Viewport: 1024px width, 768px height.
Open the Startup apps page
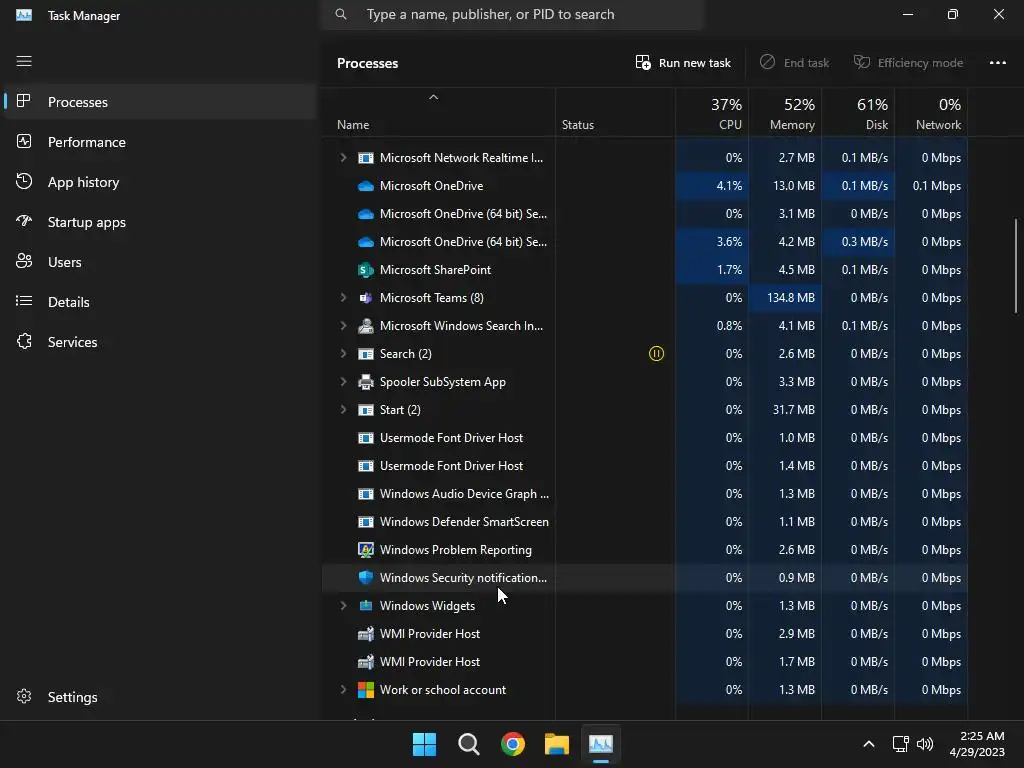click(x=159, y=222)
